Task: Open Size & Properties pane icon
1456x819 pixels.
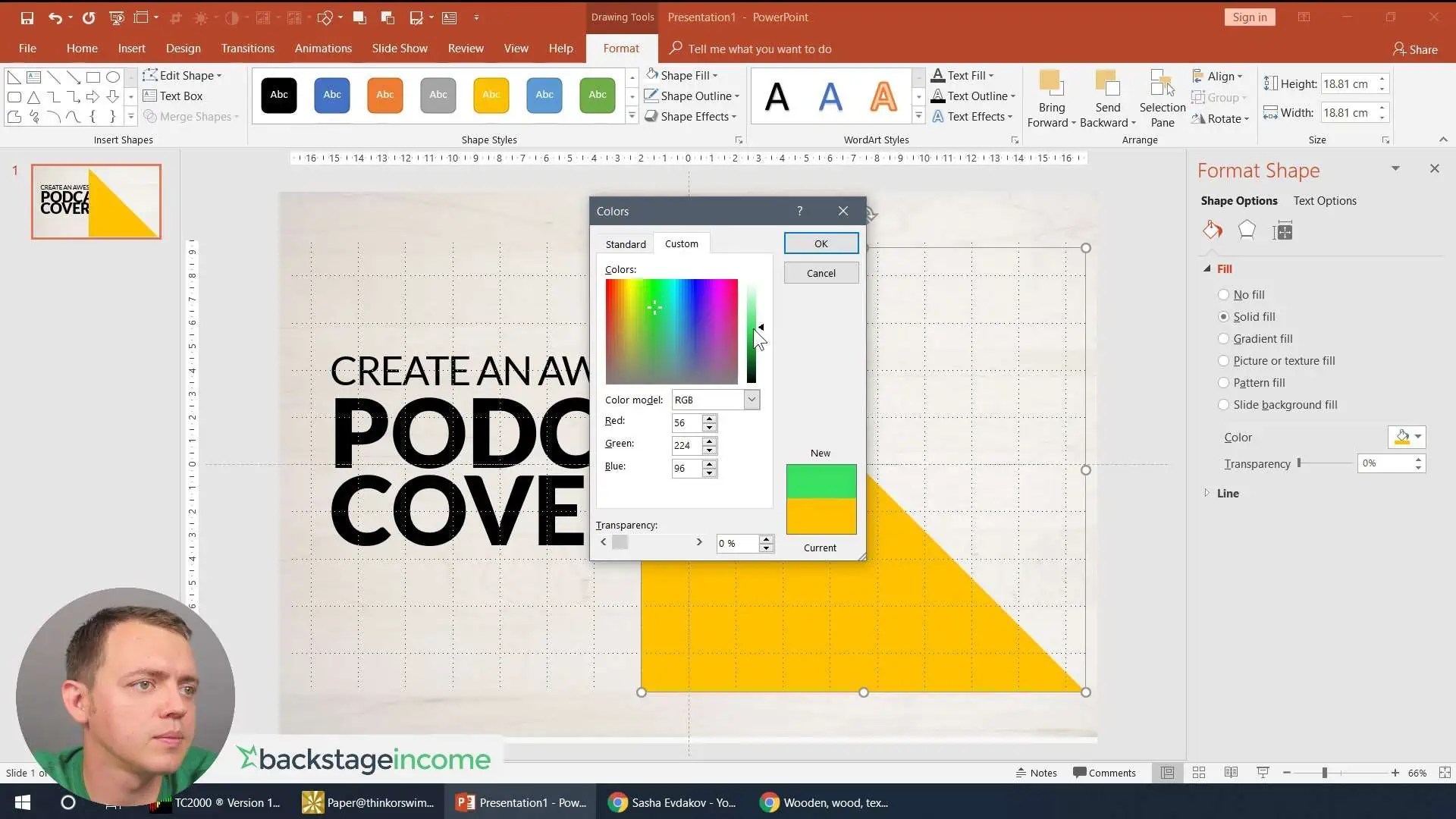Action: (x=1283, y=231)
